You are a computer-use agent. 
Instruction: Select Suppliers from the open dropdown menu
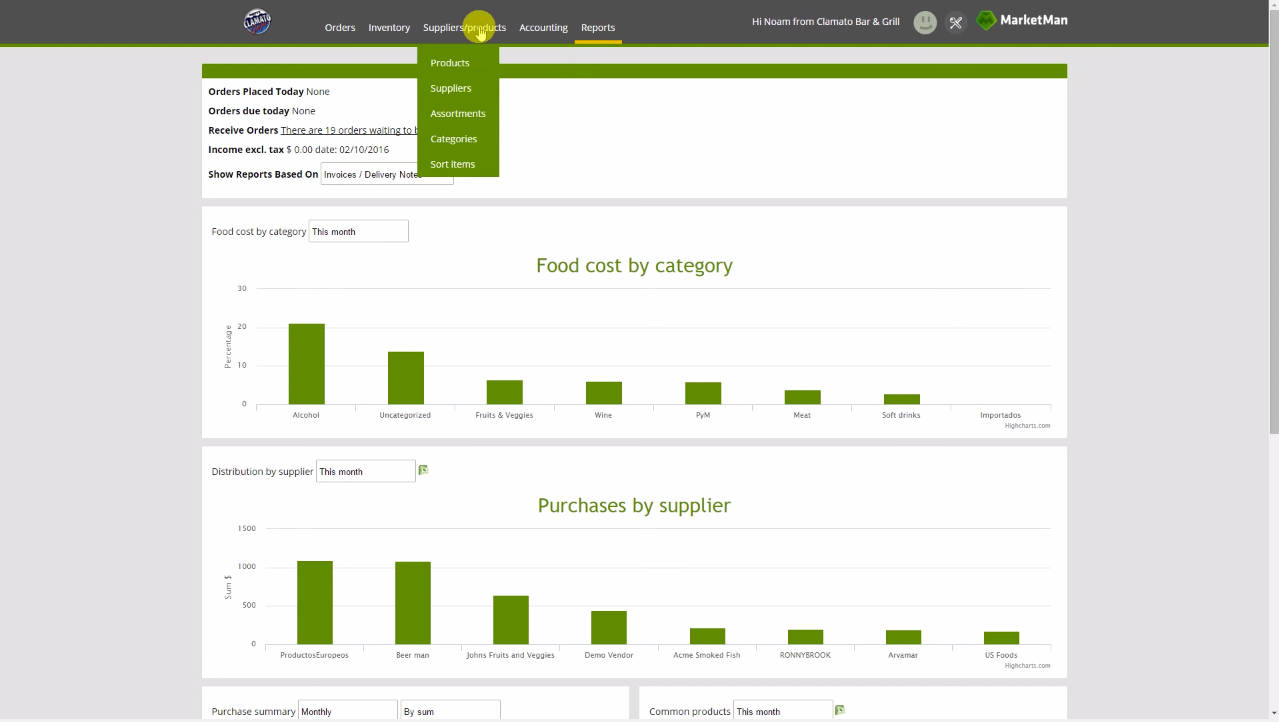pyautogui.click(x=450, y=88)
